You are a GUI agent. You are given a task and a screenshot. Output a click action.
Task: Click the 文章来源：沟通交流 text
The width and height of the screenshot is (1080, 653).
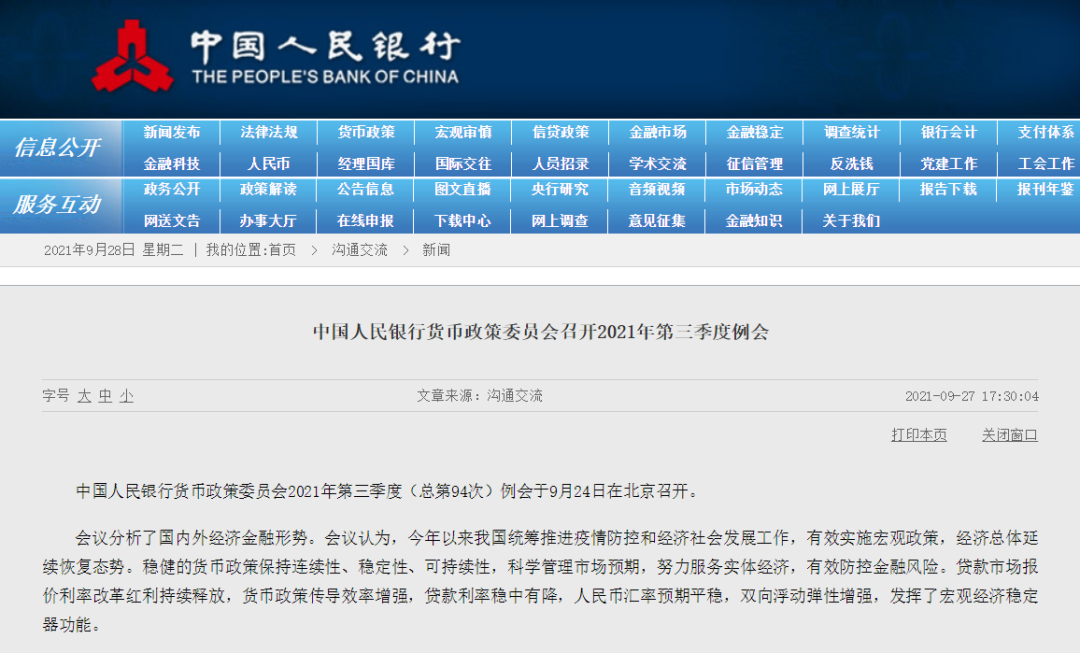(479, 396)
